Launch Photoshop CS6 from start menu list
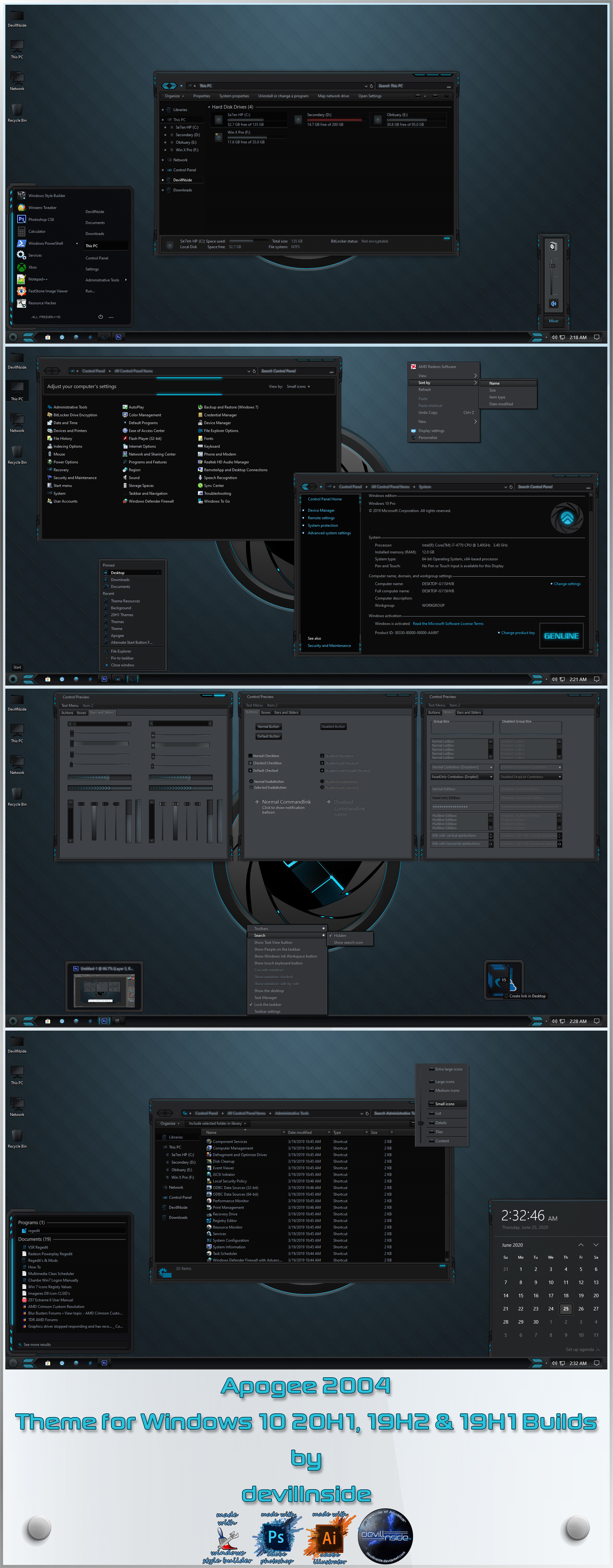The width and height of the screenshot is (613, 1568). click(36, 219)
